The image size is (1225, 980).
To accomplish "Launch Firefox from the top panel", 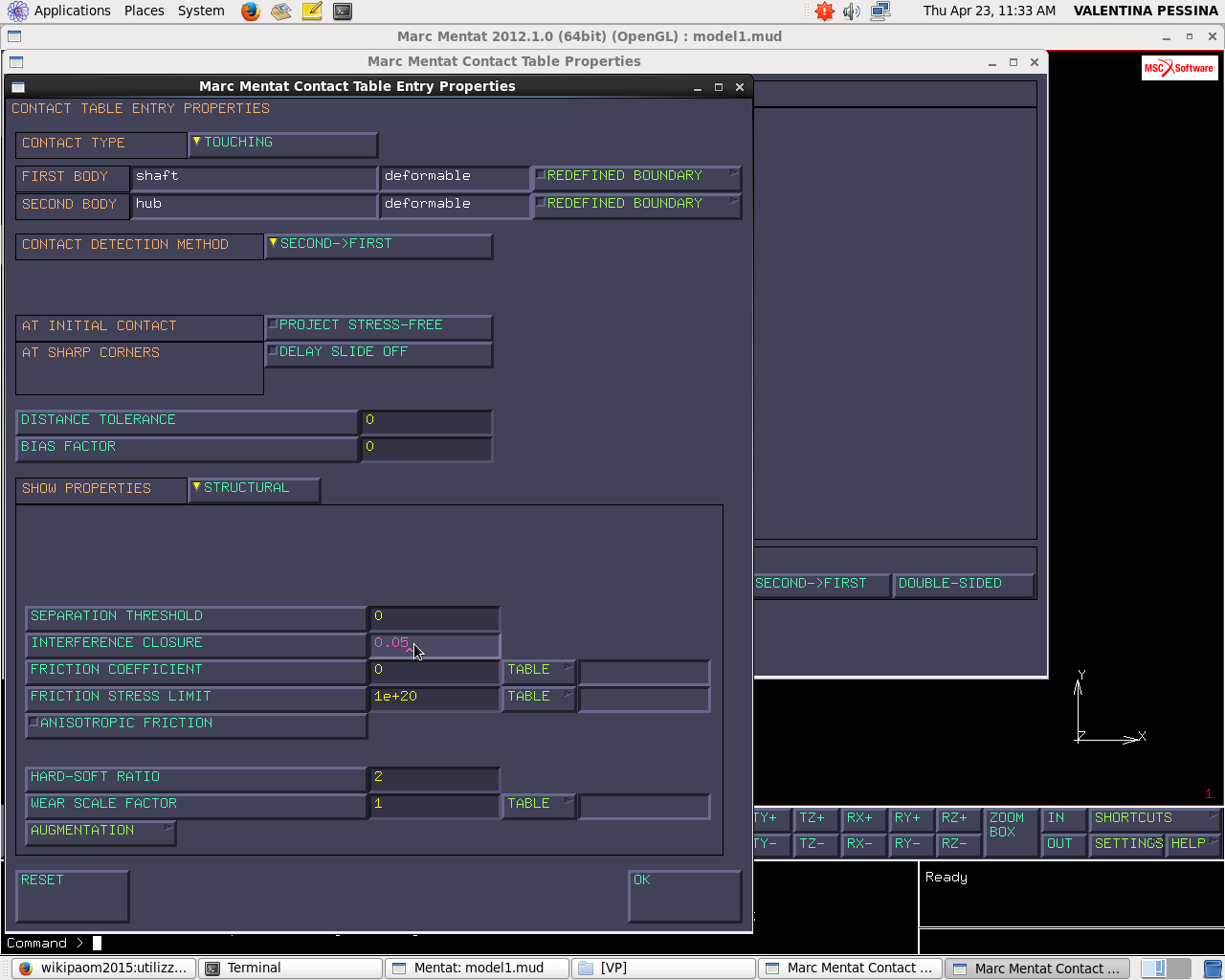I will tap(251, 11).
